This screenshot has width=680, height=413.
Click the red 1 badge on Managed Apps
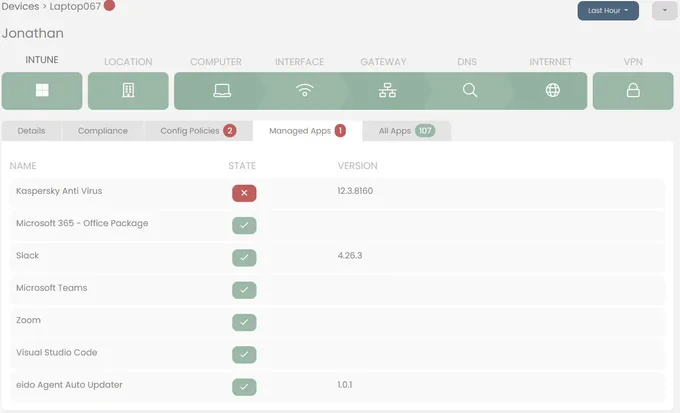[x=340, y=131]
